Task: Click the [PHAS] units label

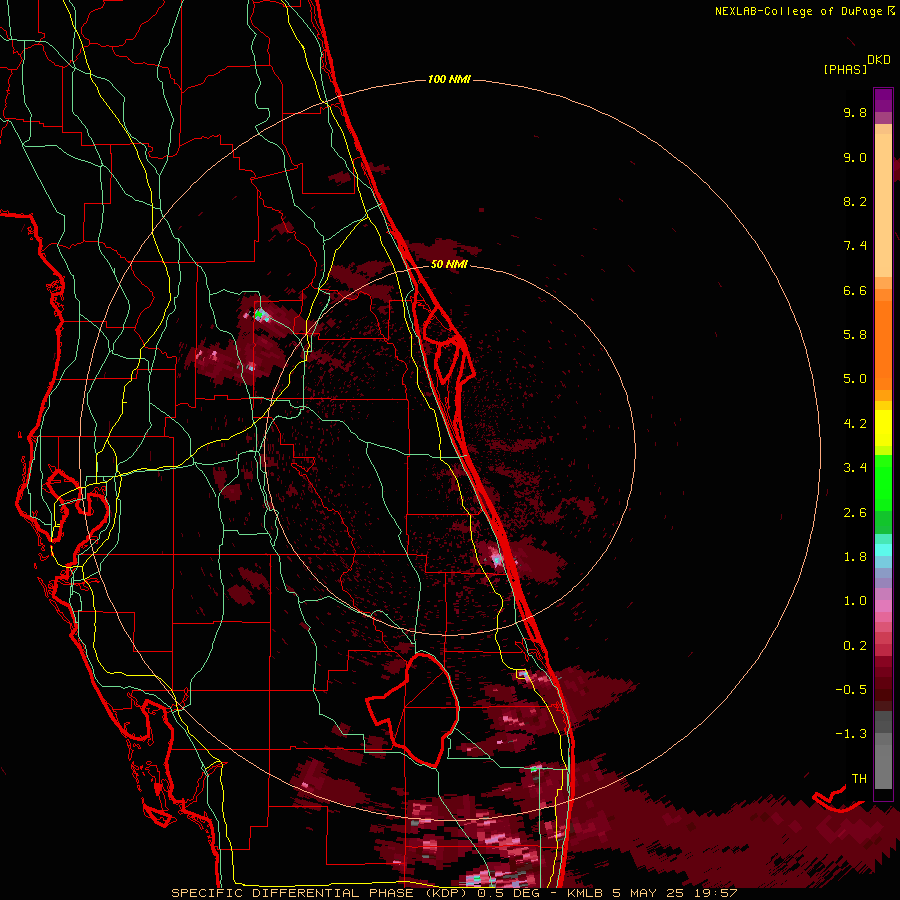Action: (845, 69)
